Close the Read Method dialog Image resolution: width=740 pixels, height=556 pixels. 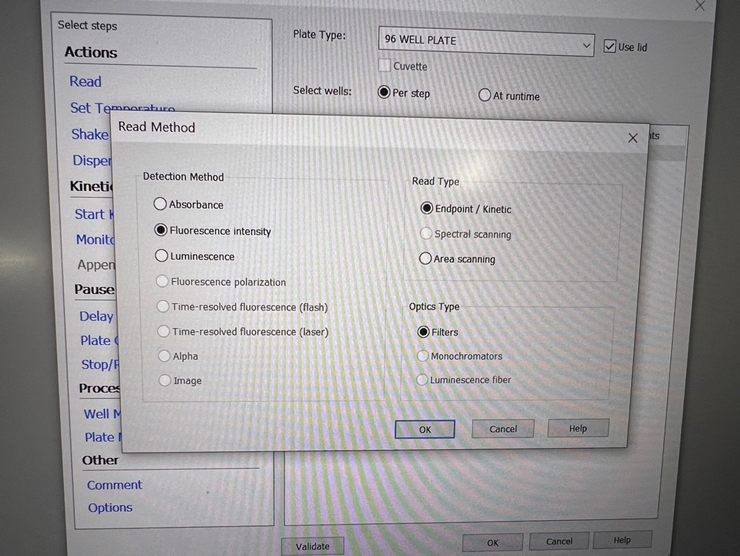tap(632, 138)
